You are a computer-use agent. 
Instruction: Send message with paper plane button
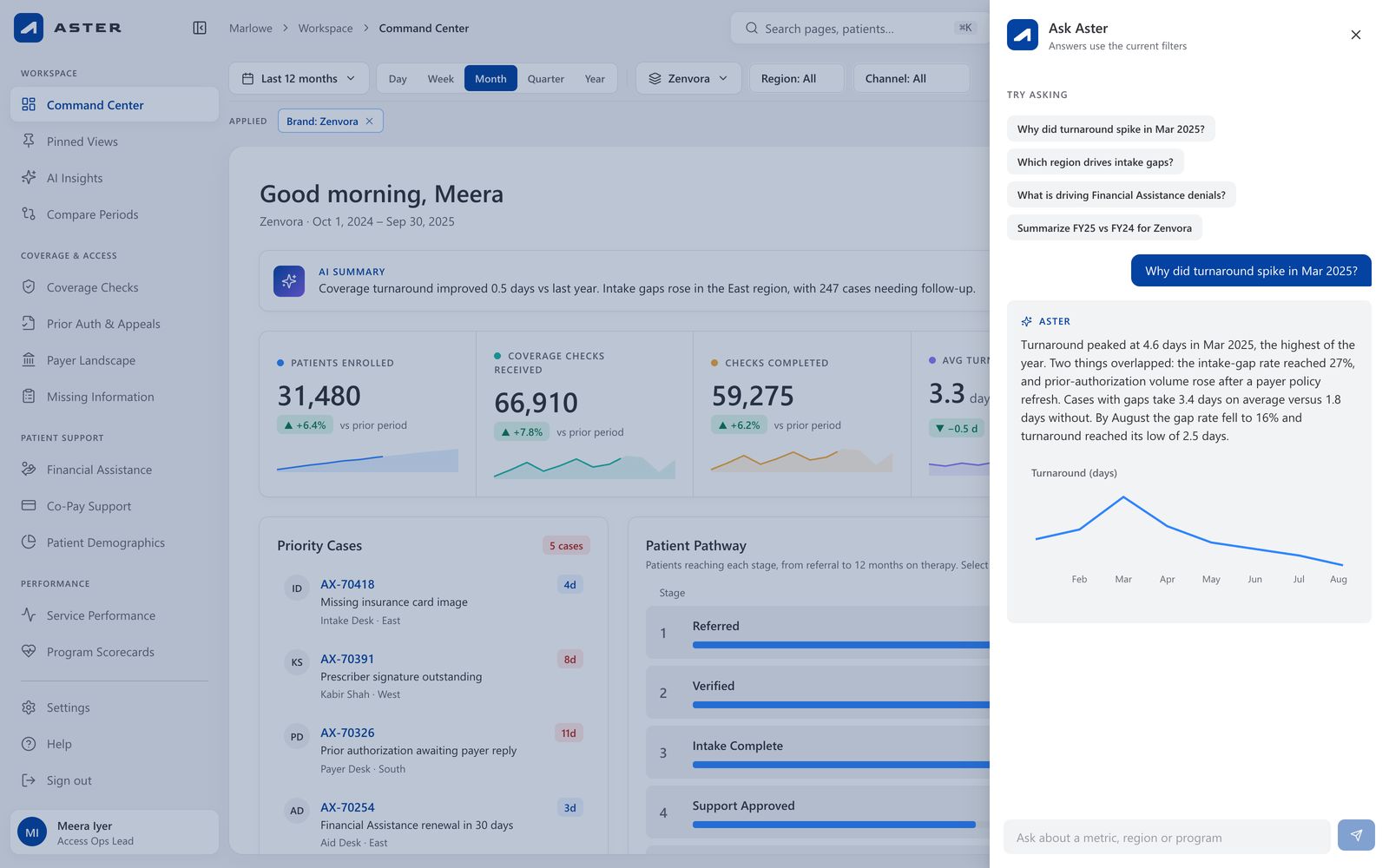click(1356, 836)
